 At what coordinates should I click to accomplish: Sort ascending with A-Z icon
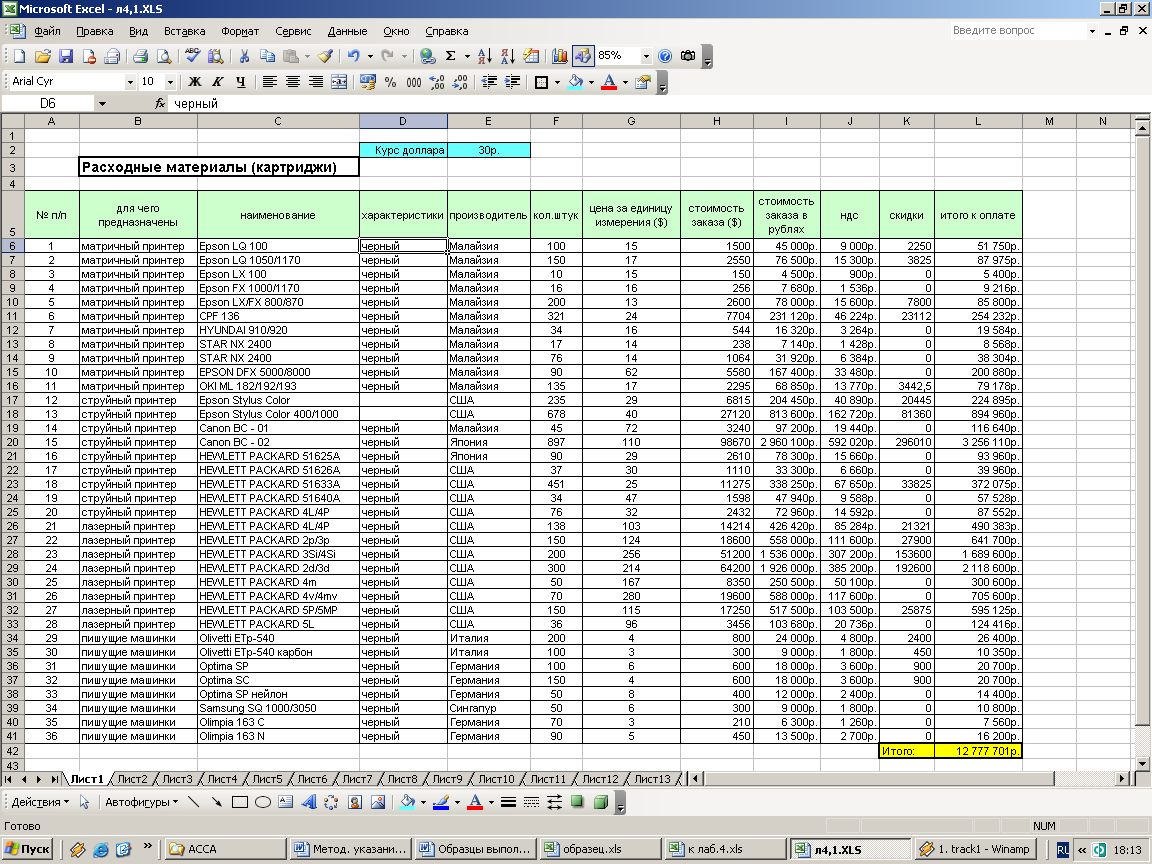(485, 56)
